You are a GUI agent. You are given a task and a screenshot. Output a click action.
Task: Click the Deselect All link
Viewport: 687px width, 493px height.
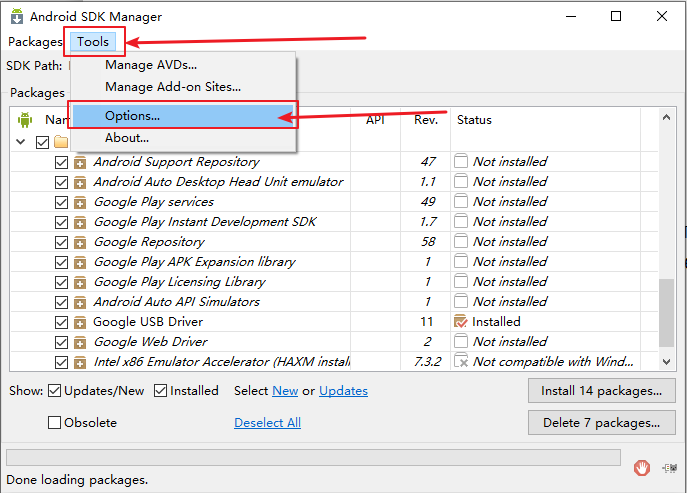[267, 422]
